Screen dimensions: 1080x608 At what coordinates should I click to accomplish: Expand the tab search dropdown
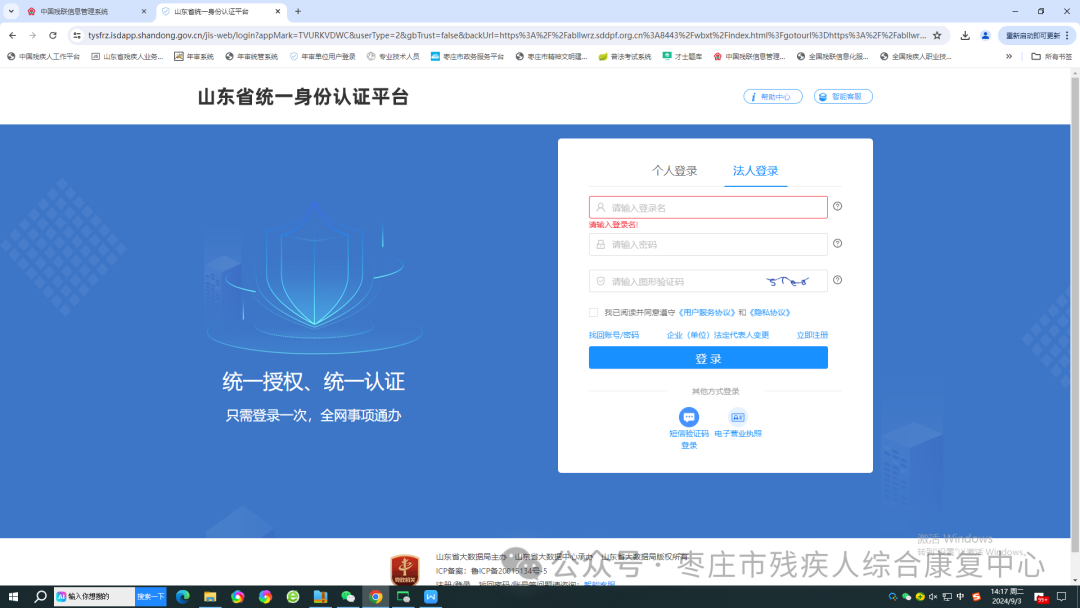pyautogui.click(x=11, y=12)
